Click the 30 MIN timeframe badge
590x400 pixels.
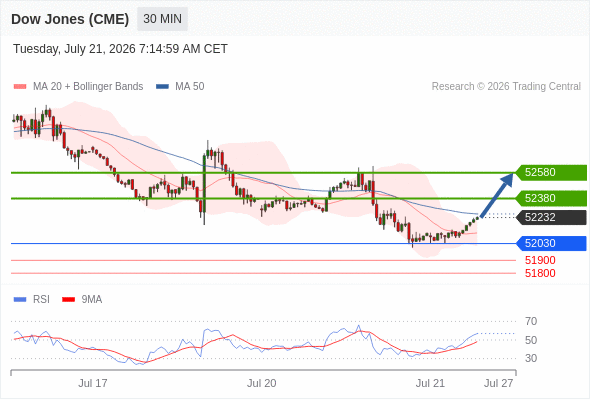[162, 19]
